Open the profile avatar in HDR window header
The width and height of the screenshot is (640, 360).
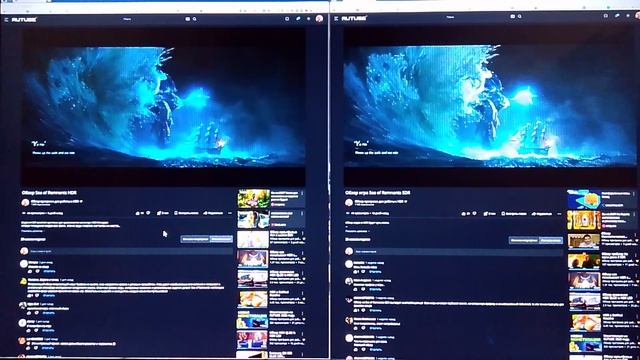[x=320, y=18]
